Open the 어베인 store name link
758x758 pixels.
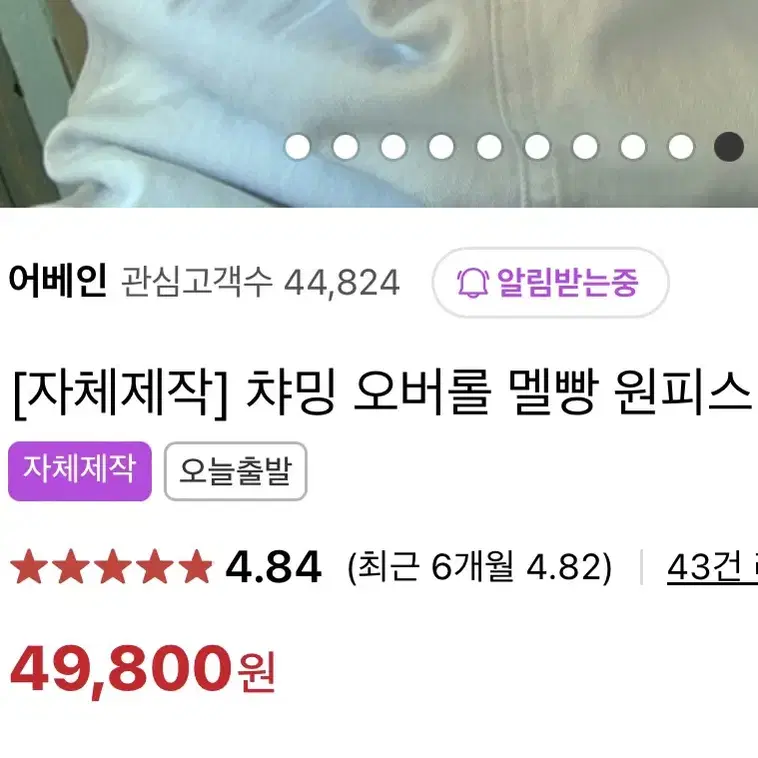coord(58,281)
